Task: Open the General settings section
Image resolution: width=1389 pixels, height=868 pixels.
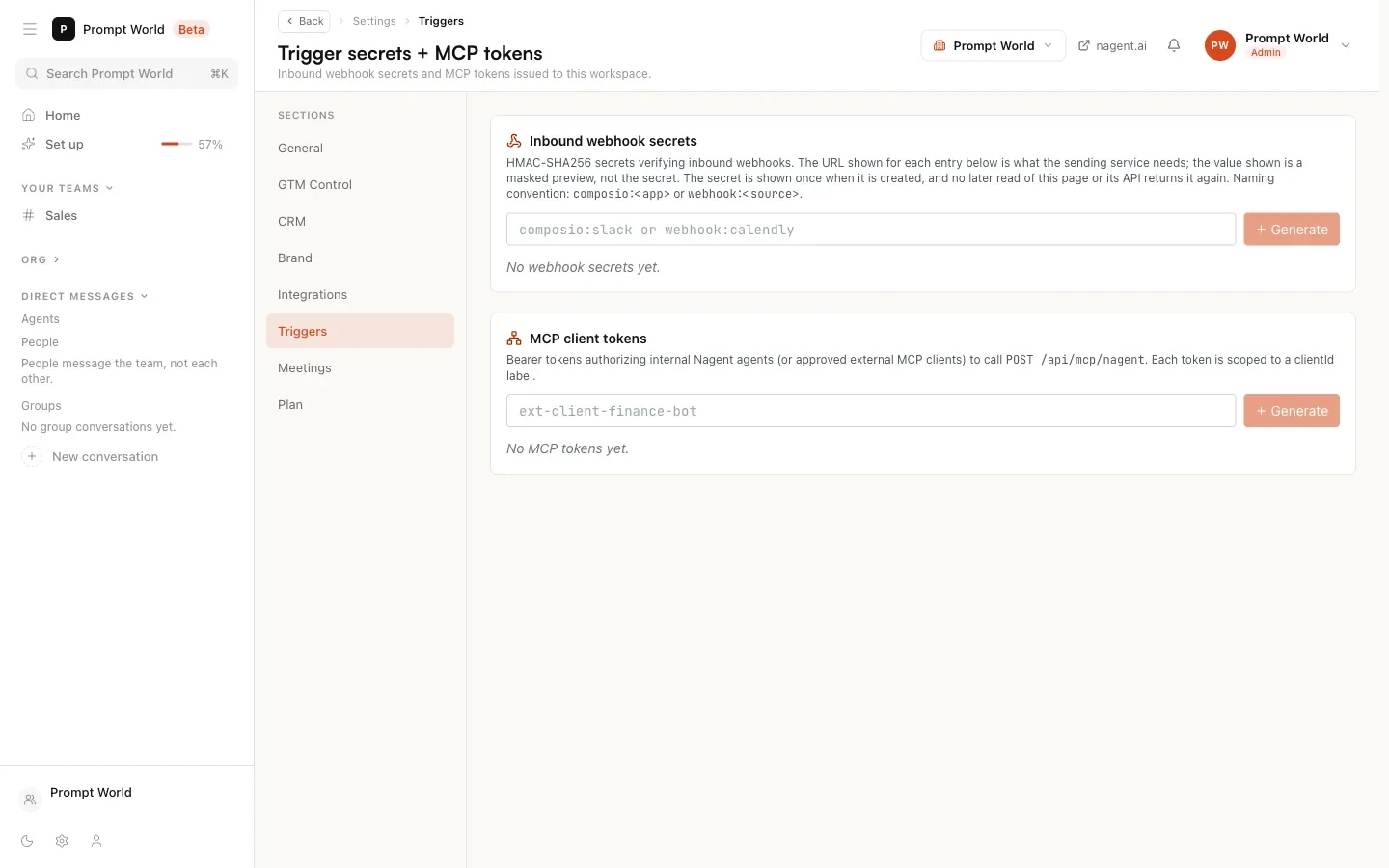Action: click(360, 148)
